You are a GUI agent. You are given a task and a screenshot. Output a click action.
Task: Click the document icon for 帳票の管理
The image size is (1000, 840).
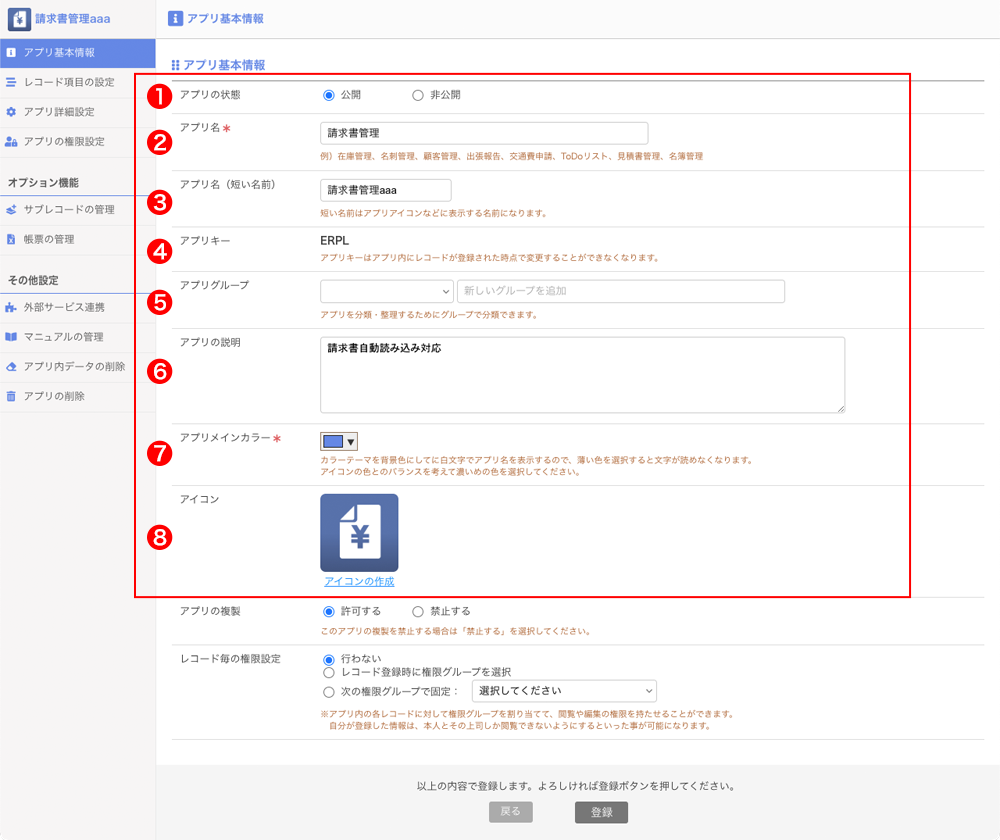click(x=11, y=239)
